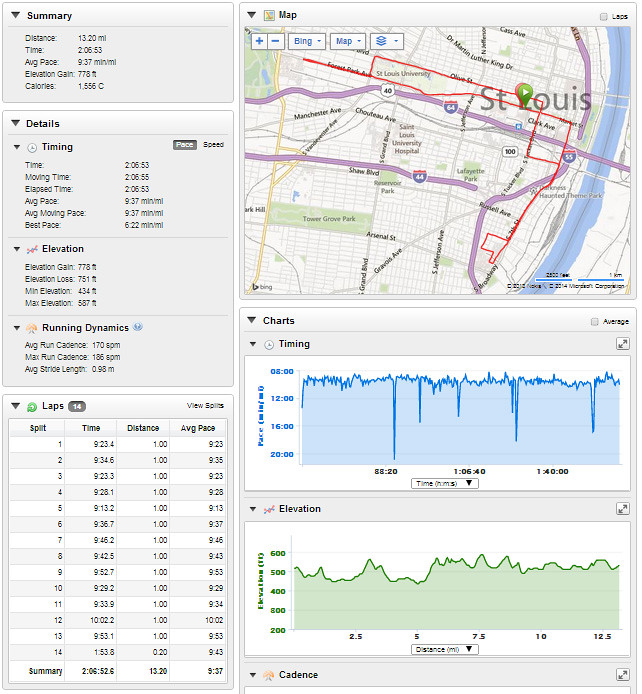The width and height of the screenshot is (642, 694).
Task: Switch Timing display to Pace
Action: (185, 145)
